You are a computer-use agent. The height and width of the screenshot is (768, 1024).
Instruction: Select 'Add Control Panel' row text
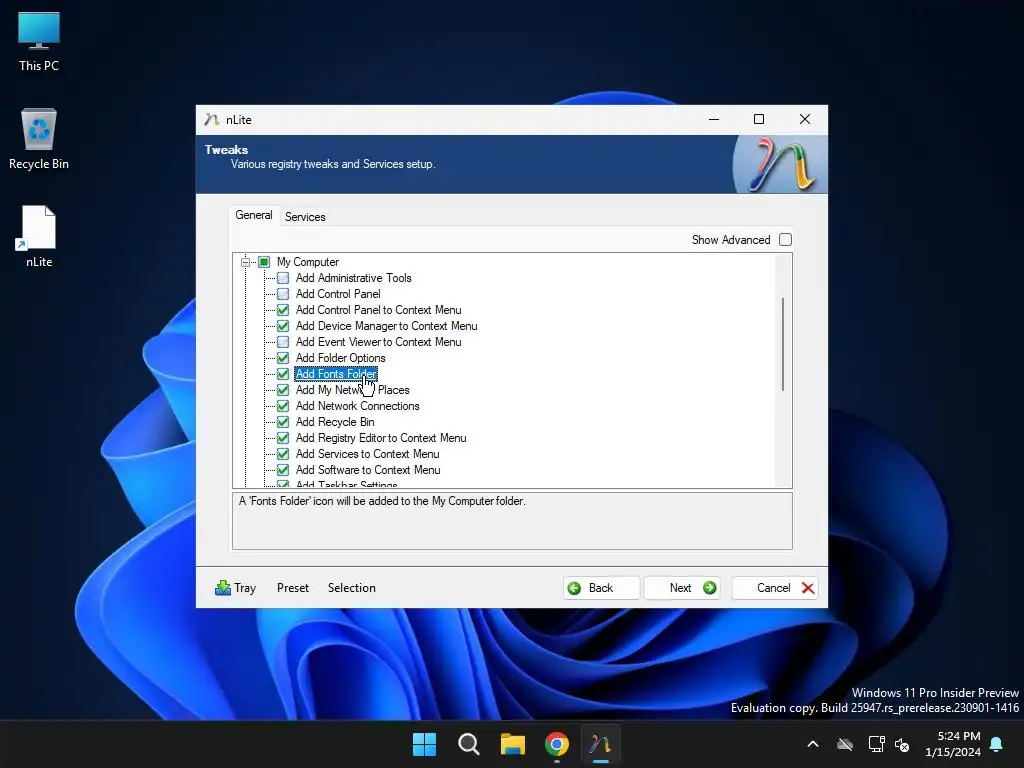338,294
